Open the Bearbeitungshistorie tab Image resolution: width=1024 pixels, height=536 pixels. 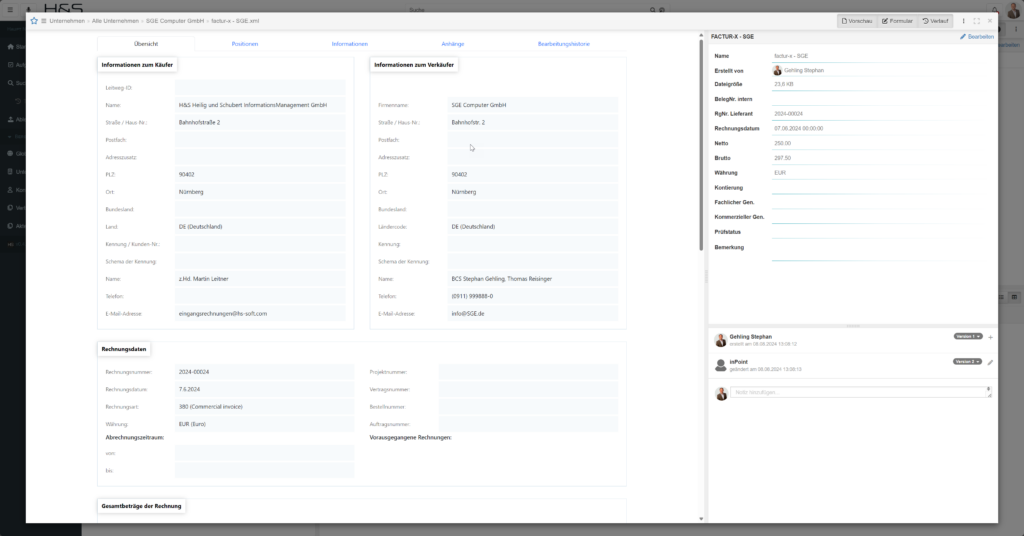pyautogui.click(x=564, y=44)
